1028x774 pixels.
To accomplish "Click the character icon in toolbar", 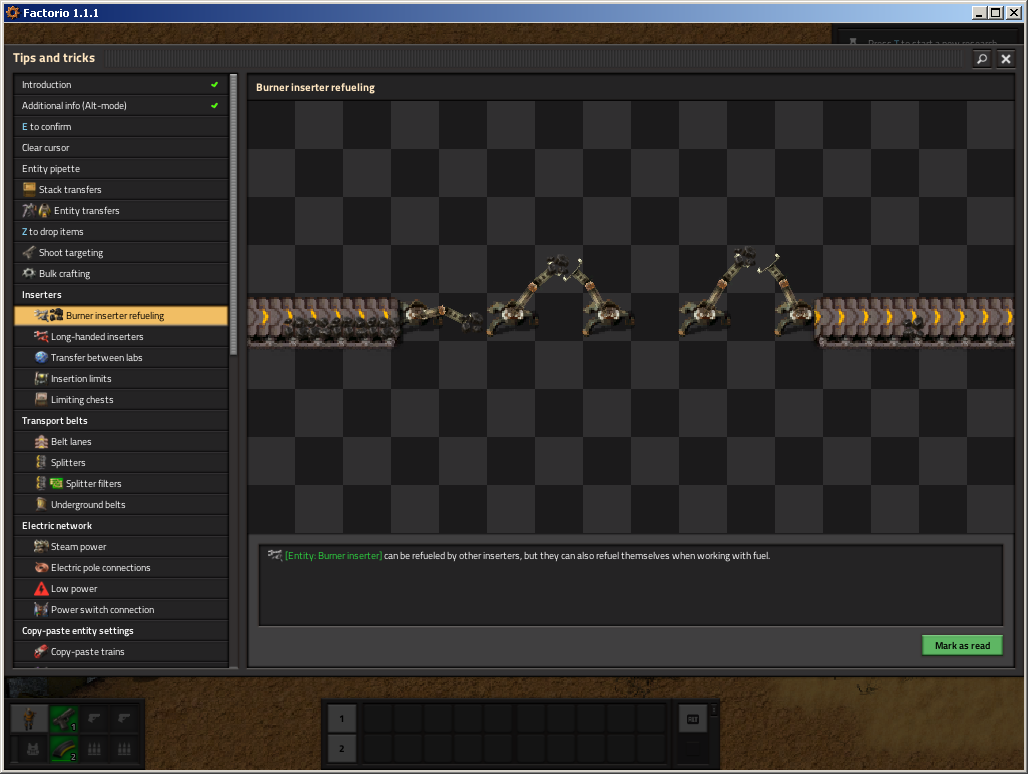I will [29, 719].
